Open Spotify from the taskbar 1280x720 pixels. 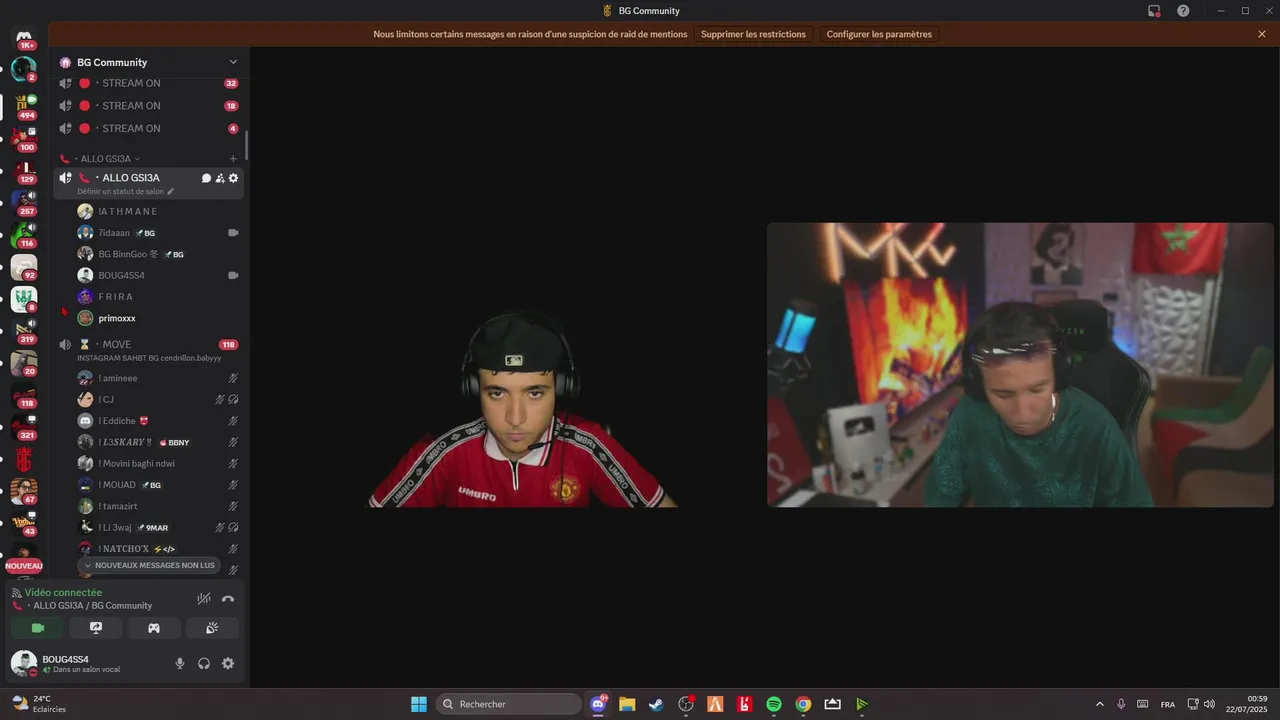(774, 704)
